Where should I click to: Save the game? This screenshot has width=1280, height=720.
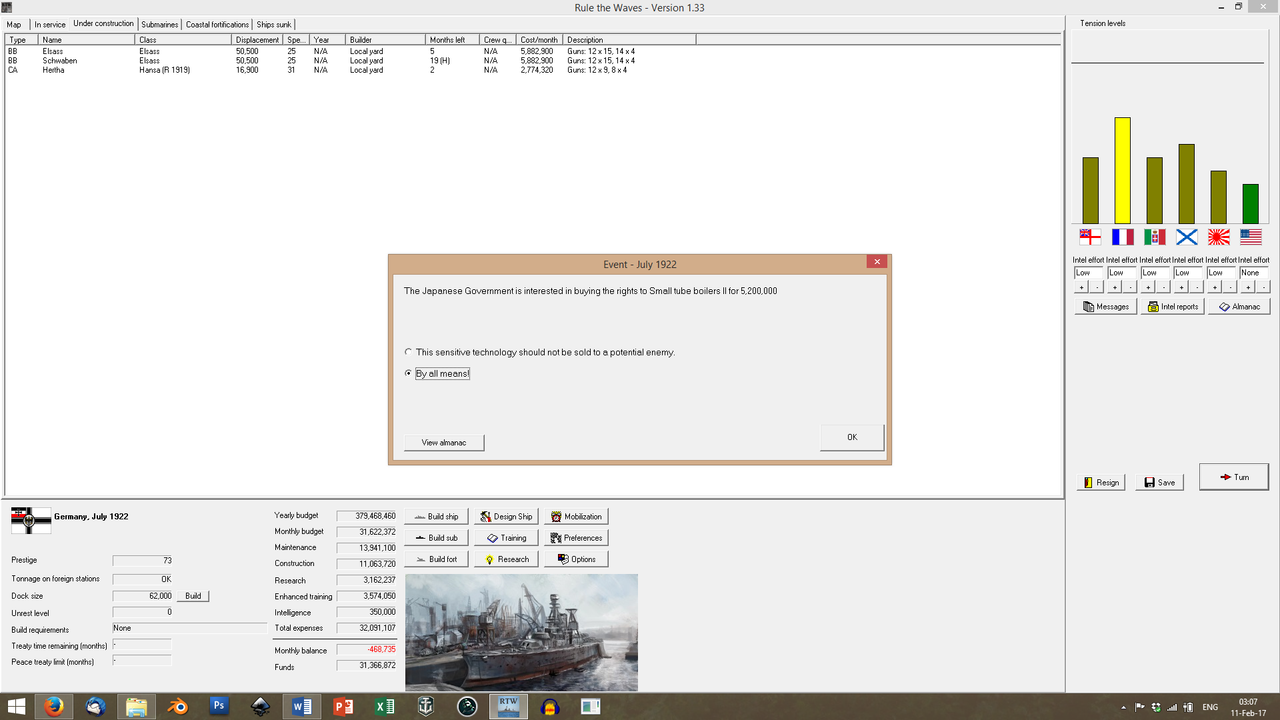point(1159,482)
